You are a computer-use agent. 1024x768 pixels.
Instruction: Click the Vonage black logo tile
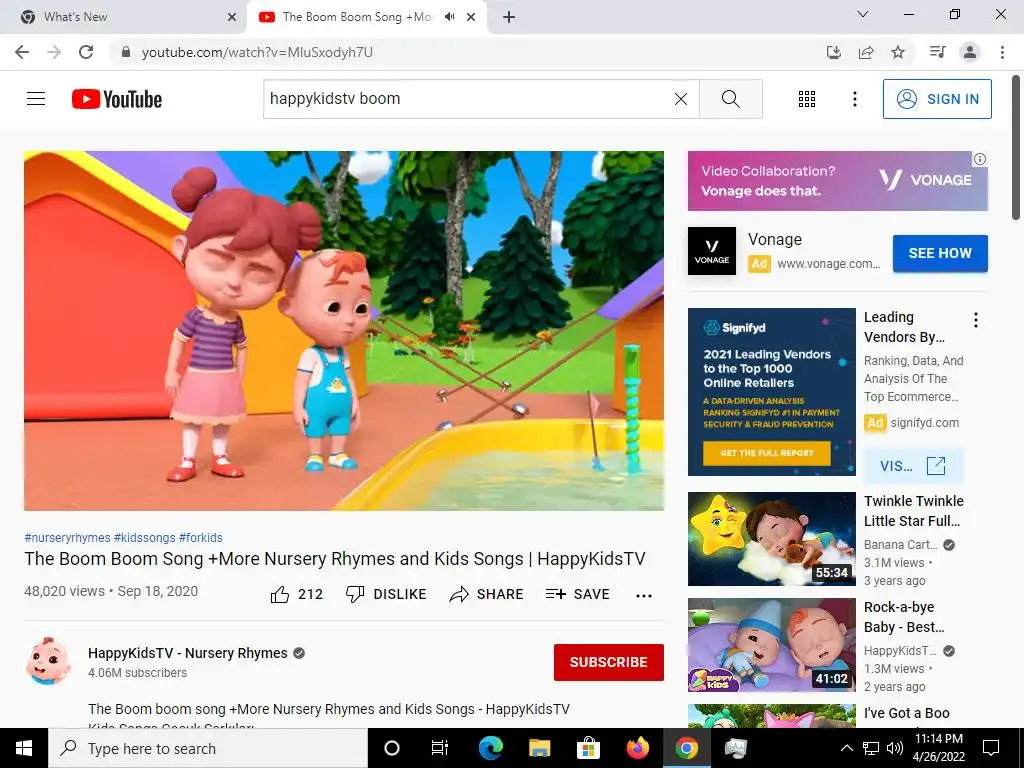pyautogui.click(x=712, y=251)
